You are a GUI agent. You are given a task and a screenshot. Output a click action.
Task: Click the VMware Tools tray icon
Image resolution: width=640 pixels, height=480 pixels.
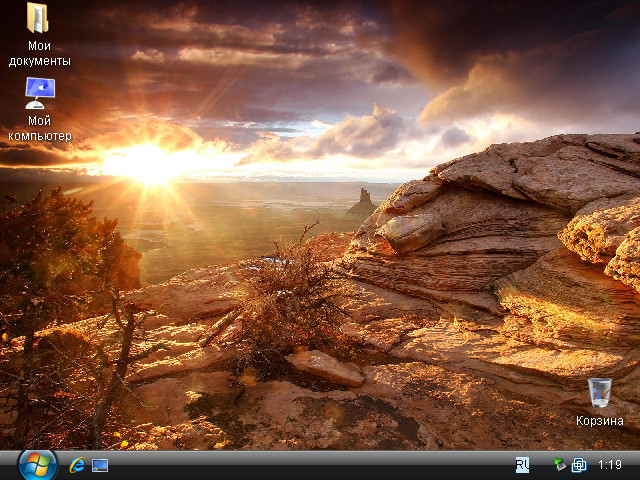pyautogui.click(x=579, y=465)
